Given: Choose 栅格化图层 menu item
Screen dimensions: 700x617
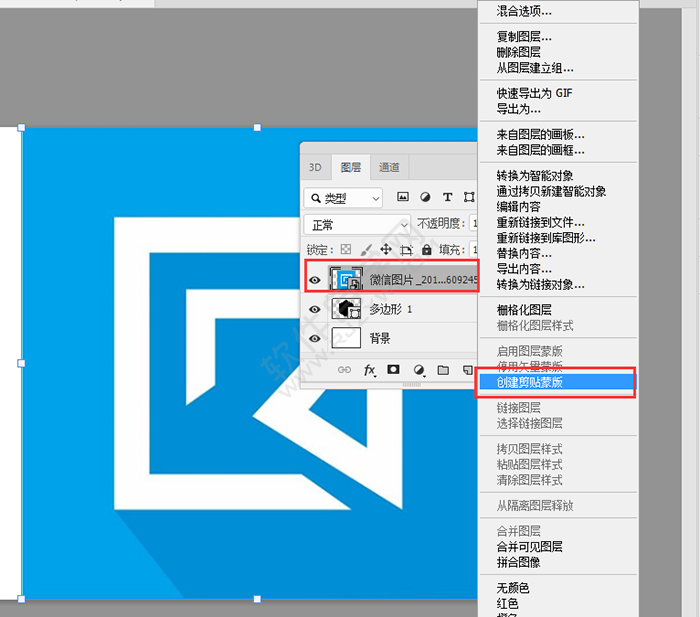Looking at the screenshot, I should point(524,310).
